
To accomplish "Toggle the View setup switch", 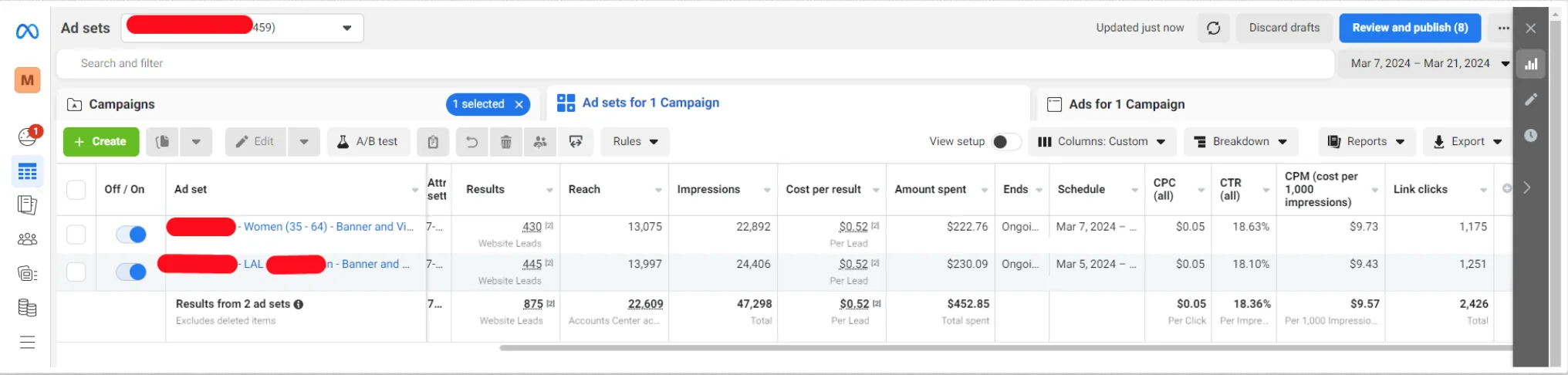I will coord(1006,142).
